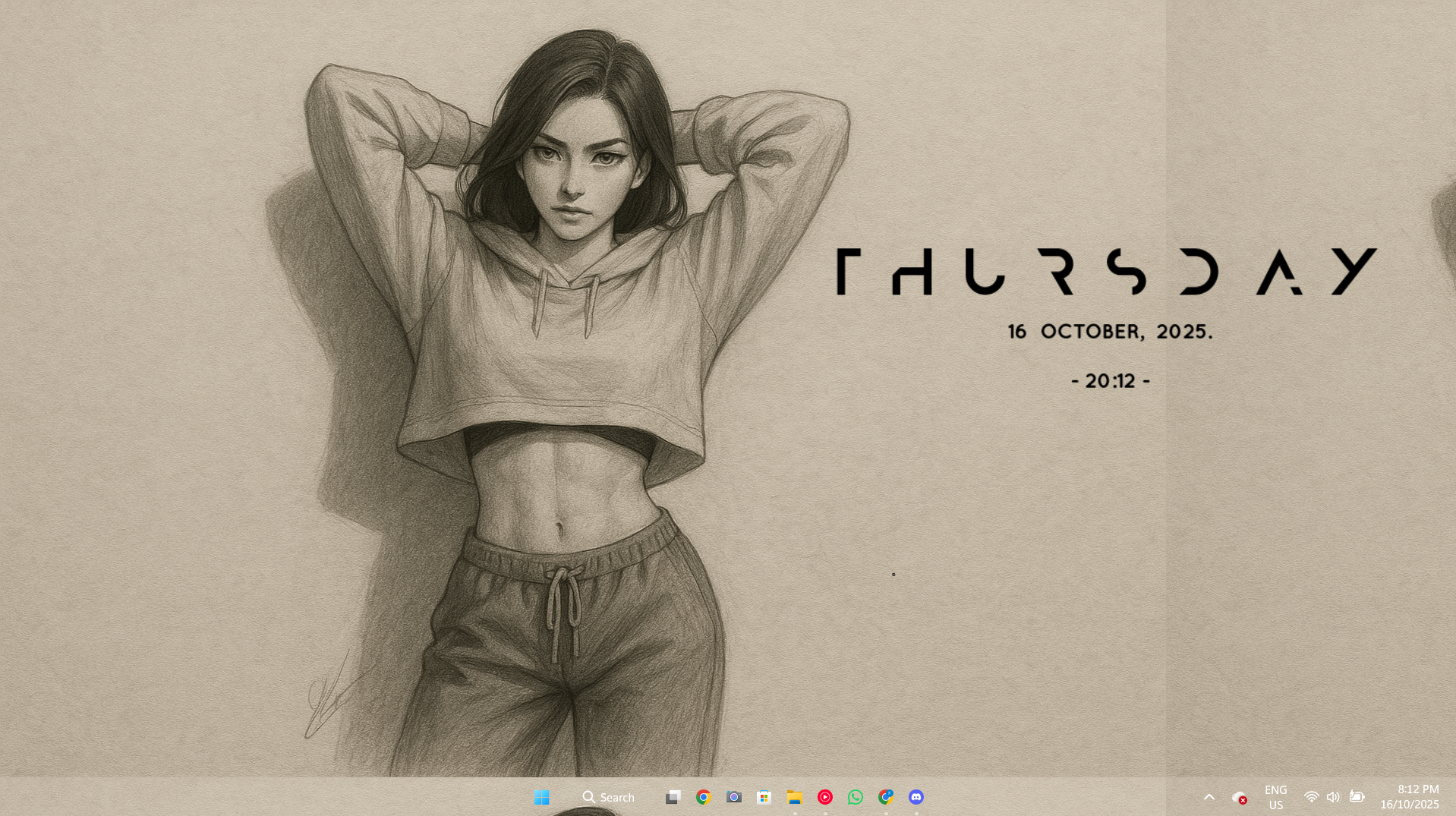
Task: Open the ENG US language switcher
Action: coord(1275,797)
